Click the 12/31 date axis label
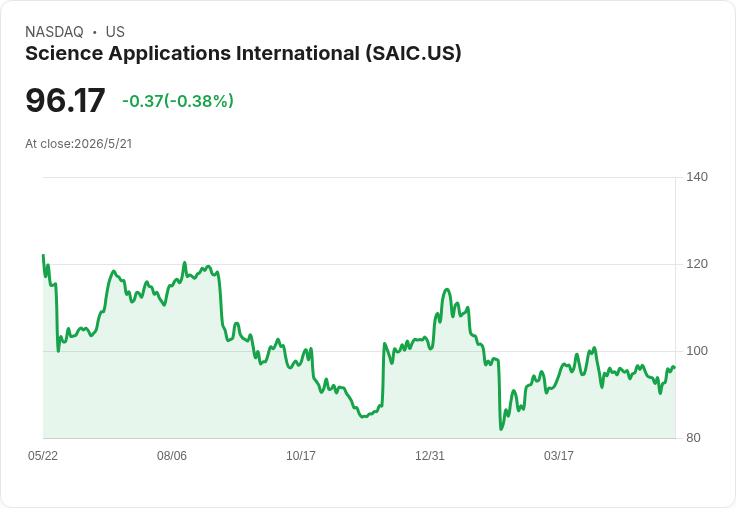Image resolution: width=736 pixels, height=508 pixels. [429, 455]
